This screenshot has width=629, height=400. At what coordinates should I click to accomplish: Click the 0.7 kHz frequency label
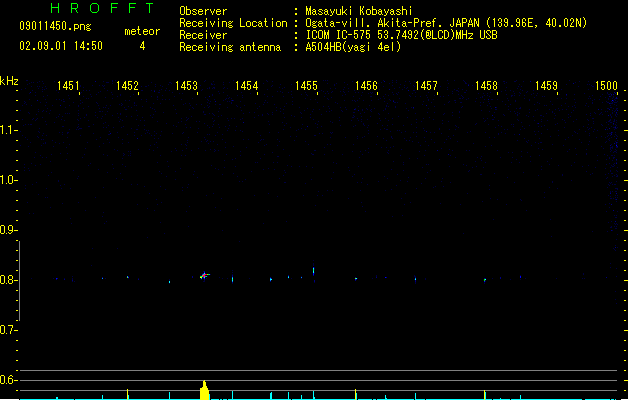[x=8, y=330]
